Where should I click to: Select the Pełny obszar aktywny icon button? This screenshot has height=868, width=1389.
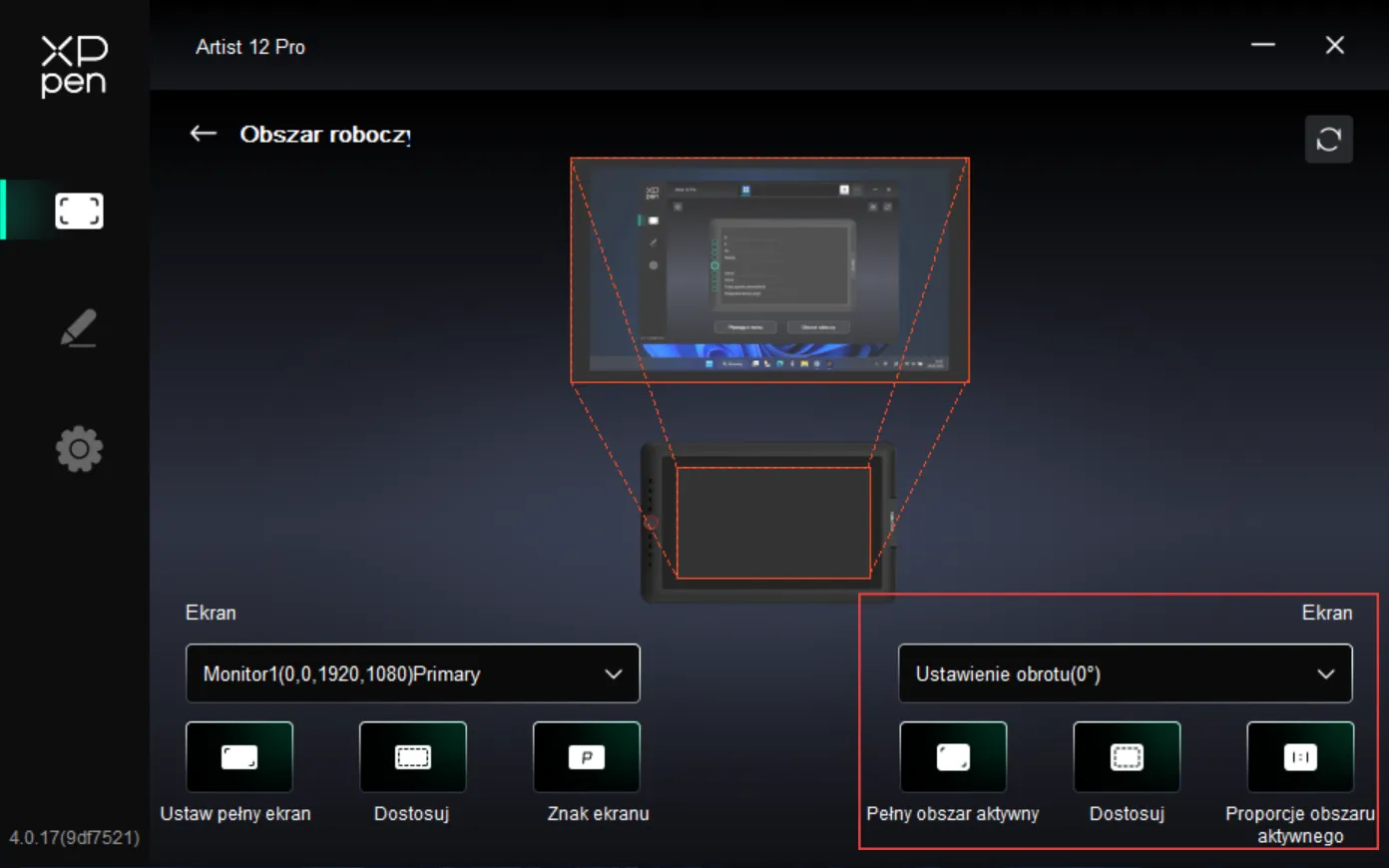tap(953, 757)
